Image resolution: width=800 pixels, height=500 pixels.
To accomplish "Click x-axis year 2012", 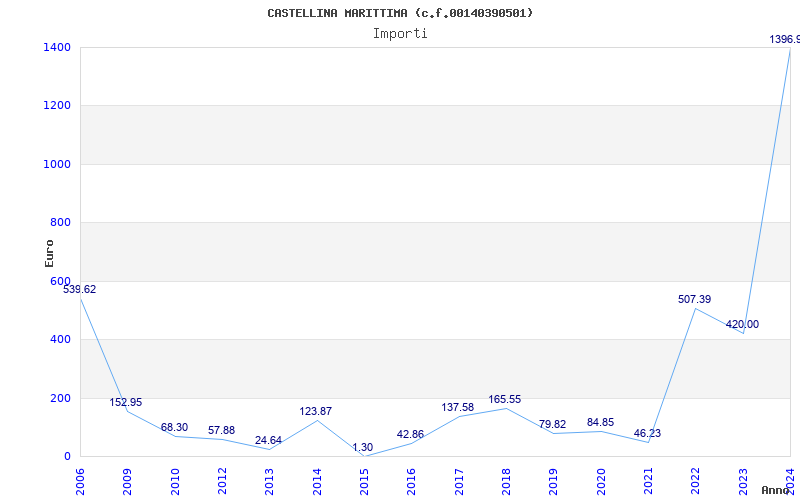I will click(222, 482).
